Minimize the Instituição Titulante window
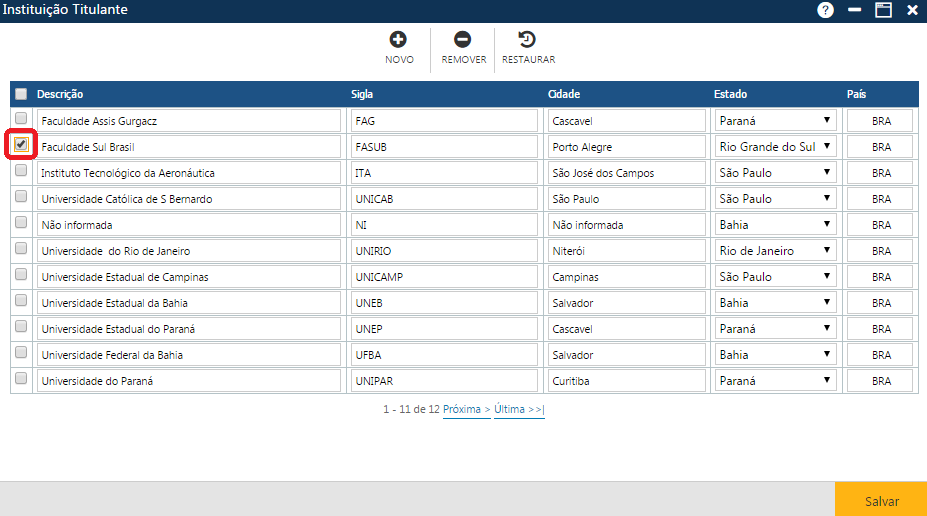 click(855, 10)
